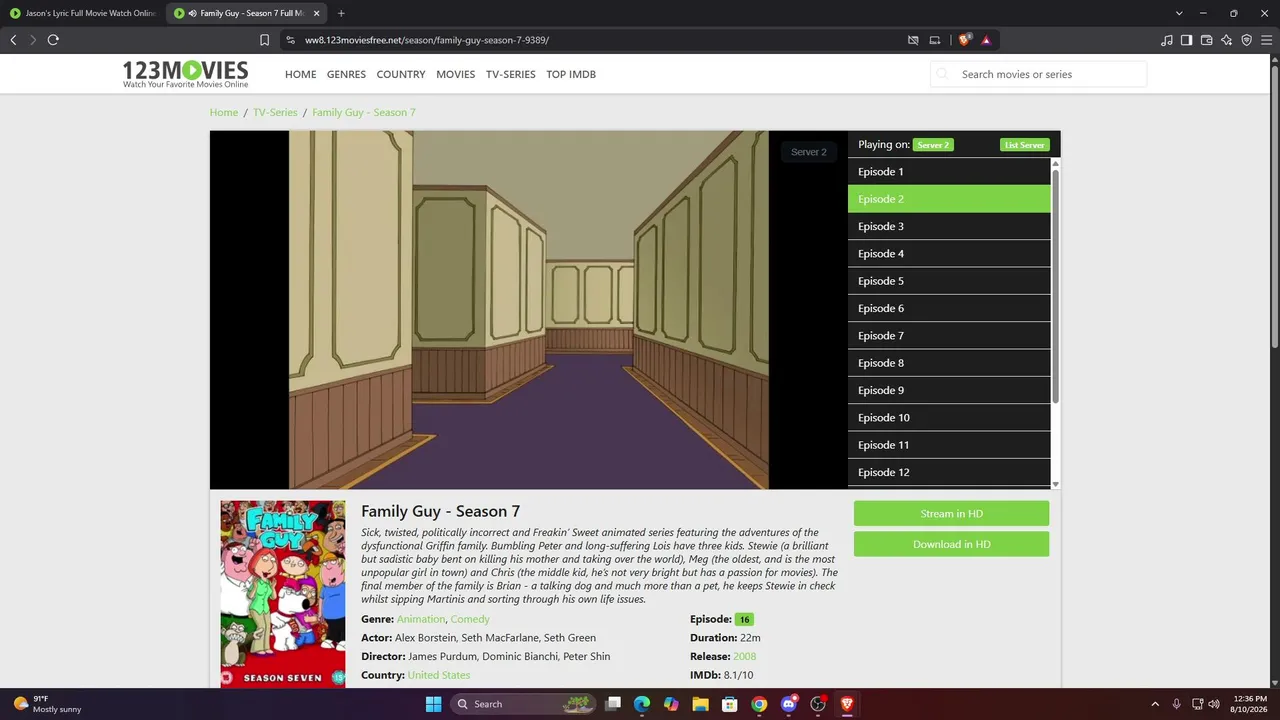Click the 123Movies site logo
The image size is (1280, 720).
tap(185, 74)
